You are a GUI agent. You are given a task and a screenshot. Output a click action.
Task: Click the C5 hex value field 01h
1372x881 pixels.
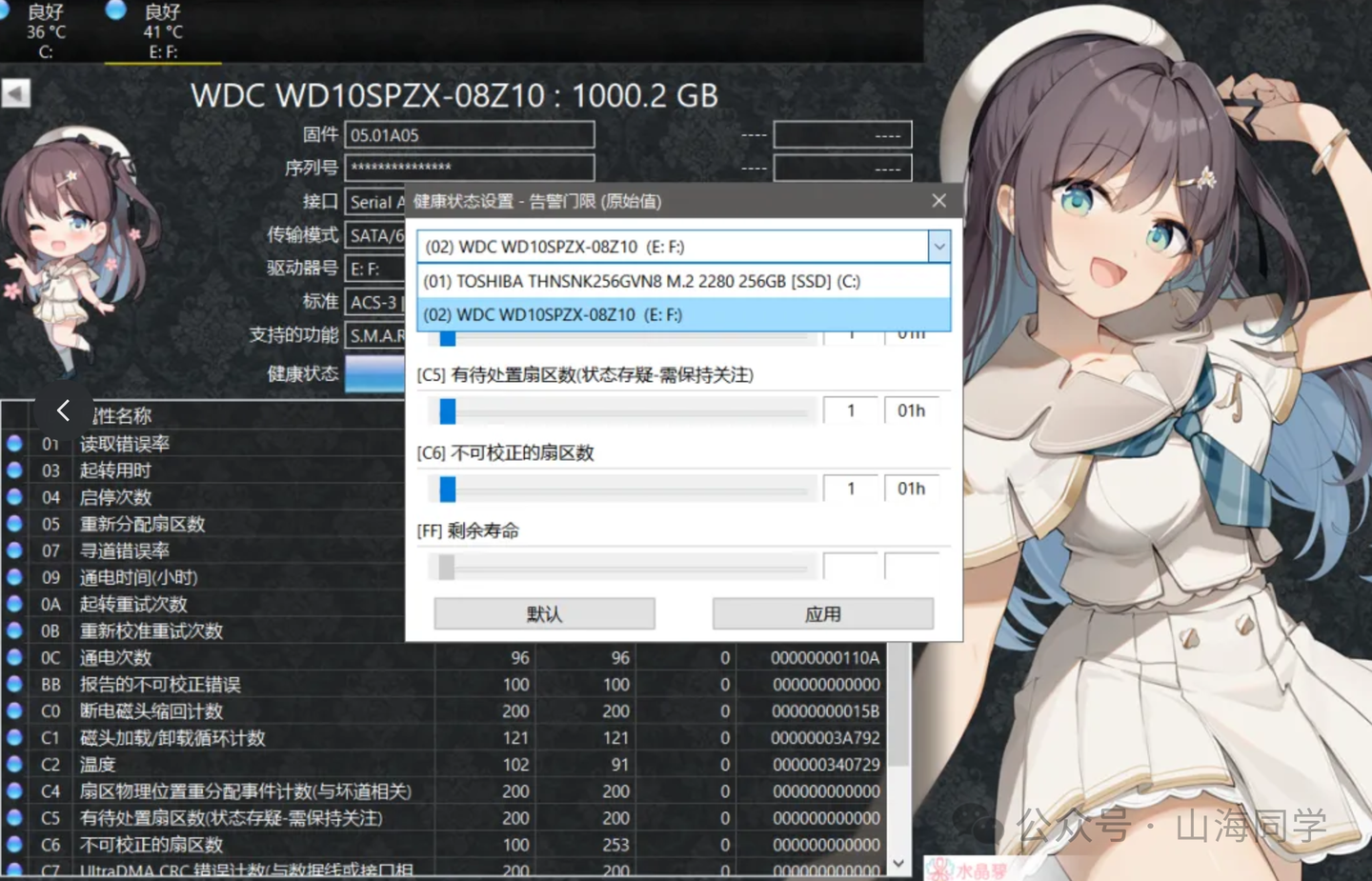click(x=911, y=410)
